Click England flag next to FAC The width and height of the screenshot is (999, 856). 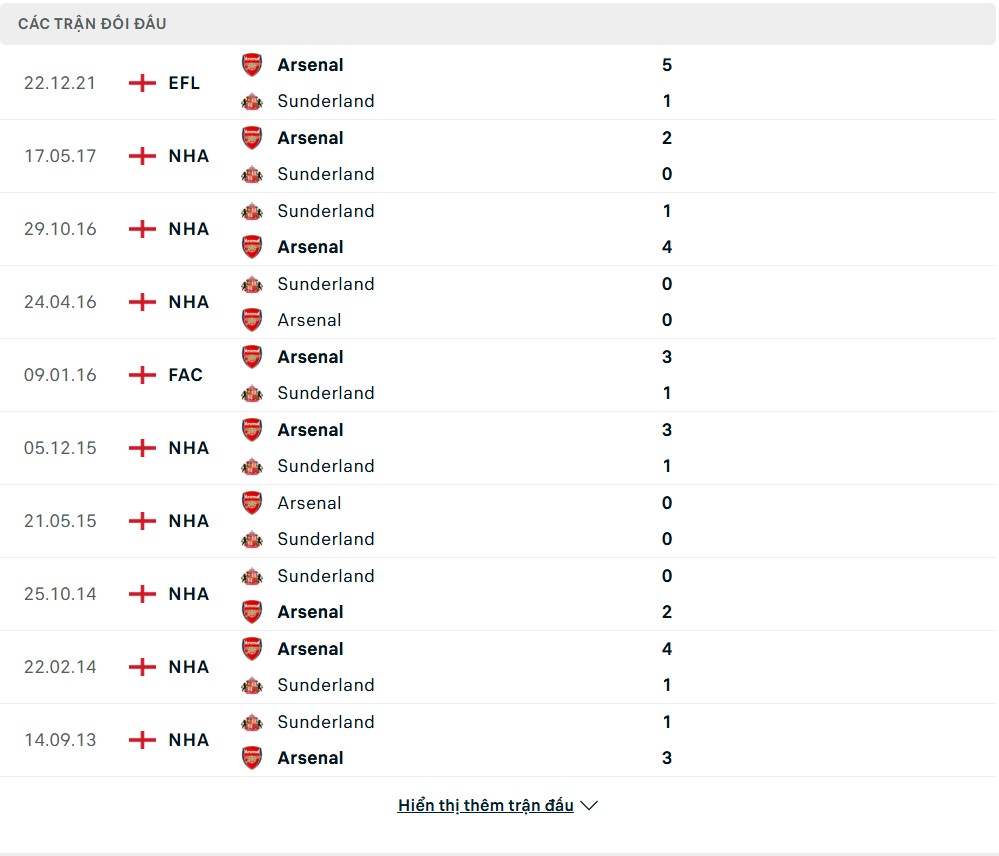[x=143, y=375]
